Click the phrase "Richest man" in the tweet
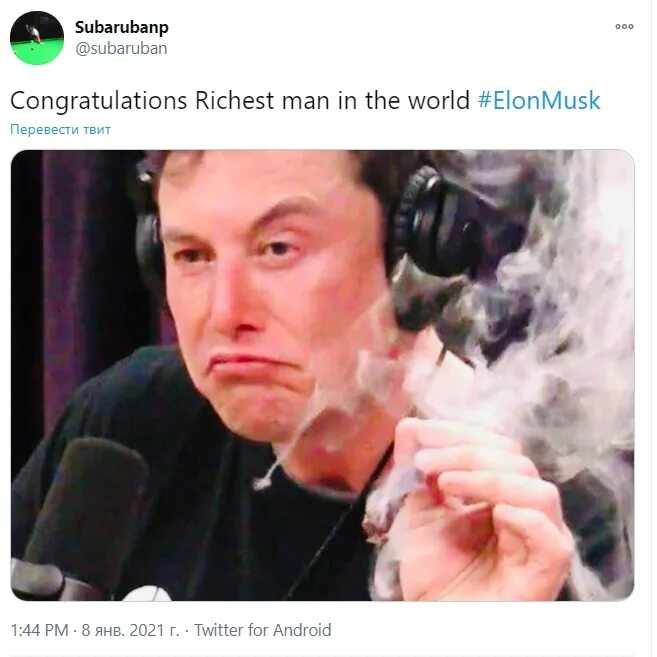The height and width of the screenshot is (657, 657). coord(262,101)
